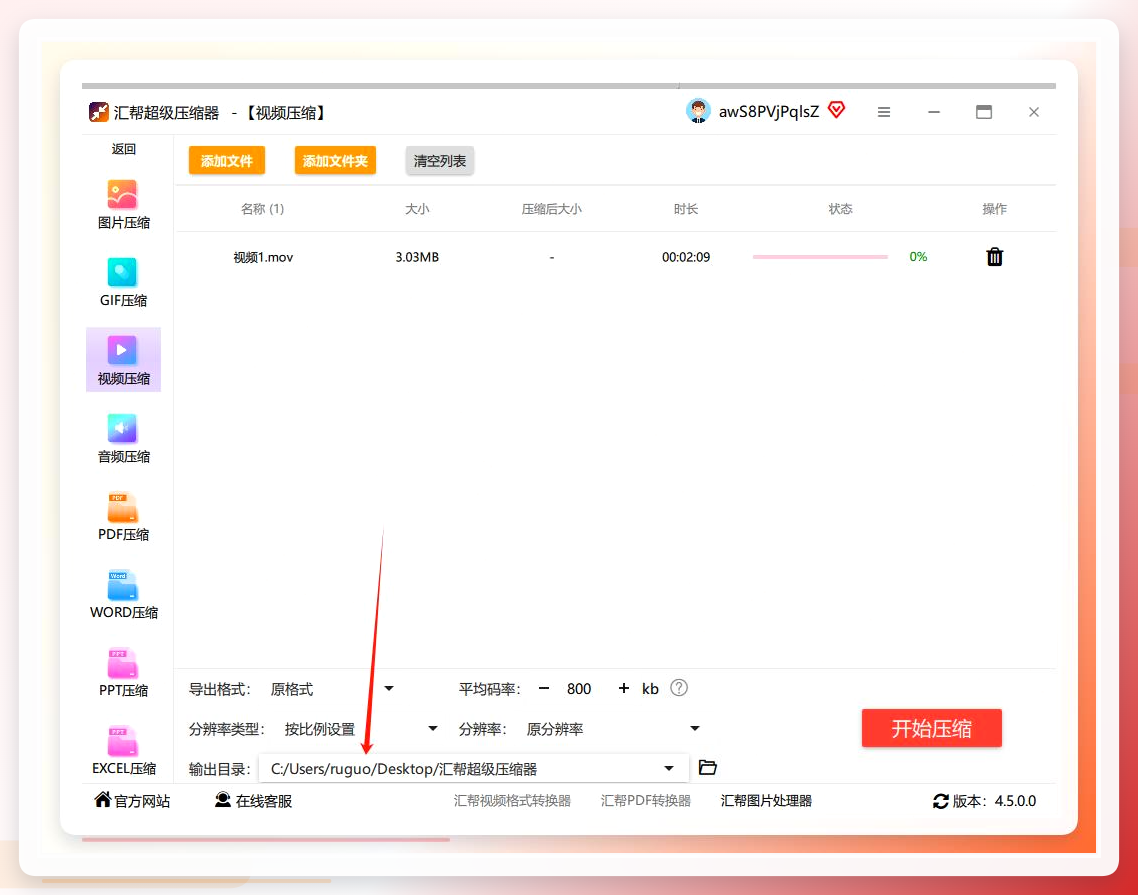
Task: Maximize the window
Action: point(984,112)
